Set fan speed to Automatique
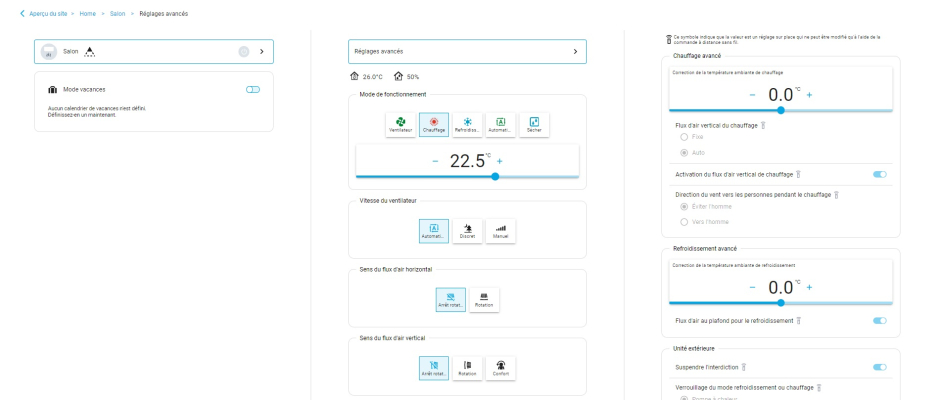 434,231
